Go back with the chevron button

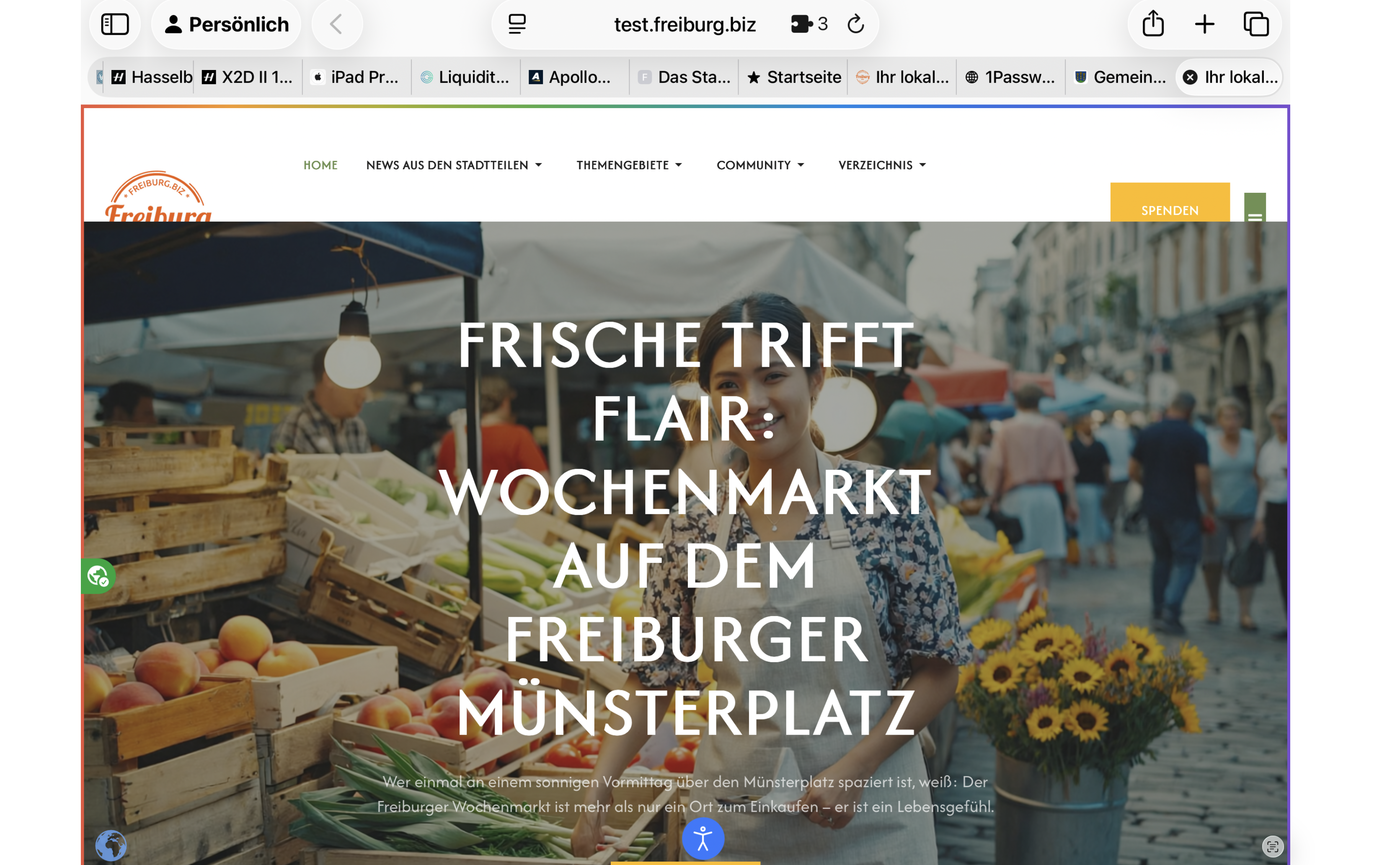click(x=337, y=24)
